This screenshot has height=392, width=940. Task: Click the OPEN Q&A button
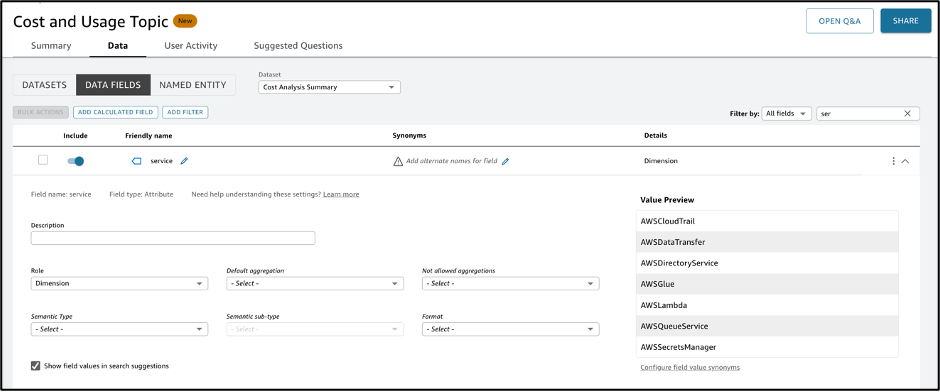pyautogui.click(x=839, y=21)
